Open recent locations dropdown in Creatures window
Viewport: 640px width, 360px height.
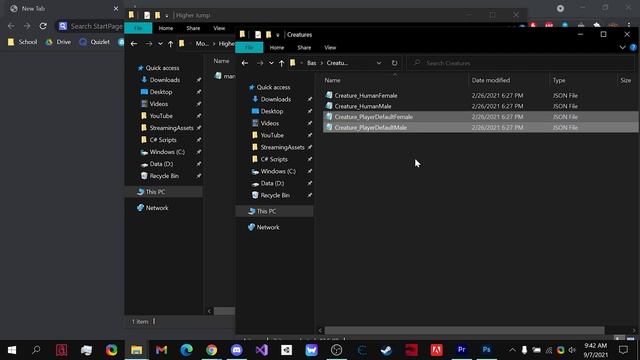271,63
